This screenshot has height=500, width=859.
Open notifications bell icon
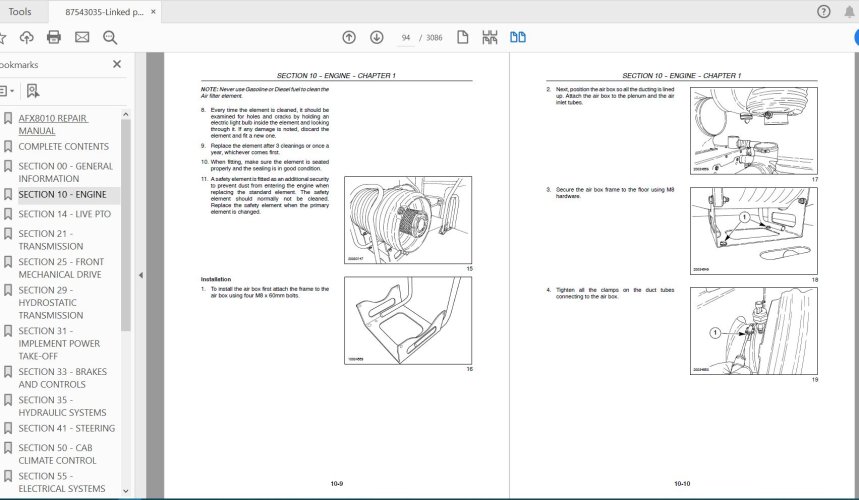click(850, 12)
